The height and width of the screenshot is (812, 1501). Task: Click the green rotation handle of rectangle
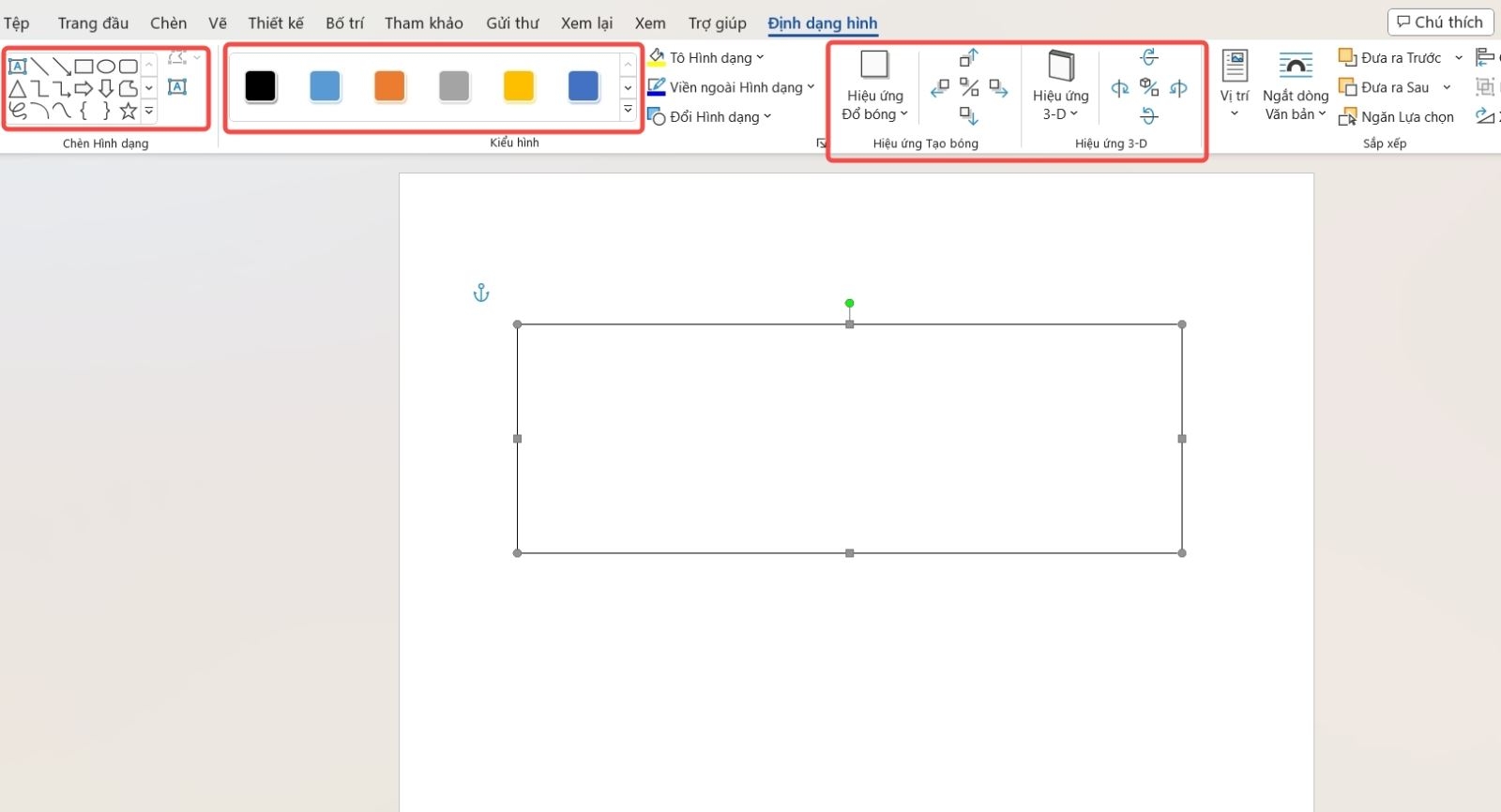point(849,303)
